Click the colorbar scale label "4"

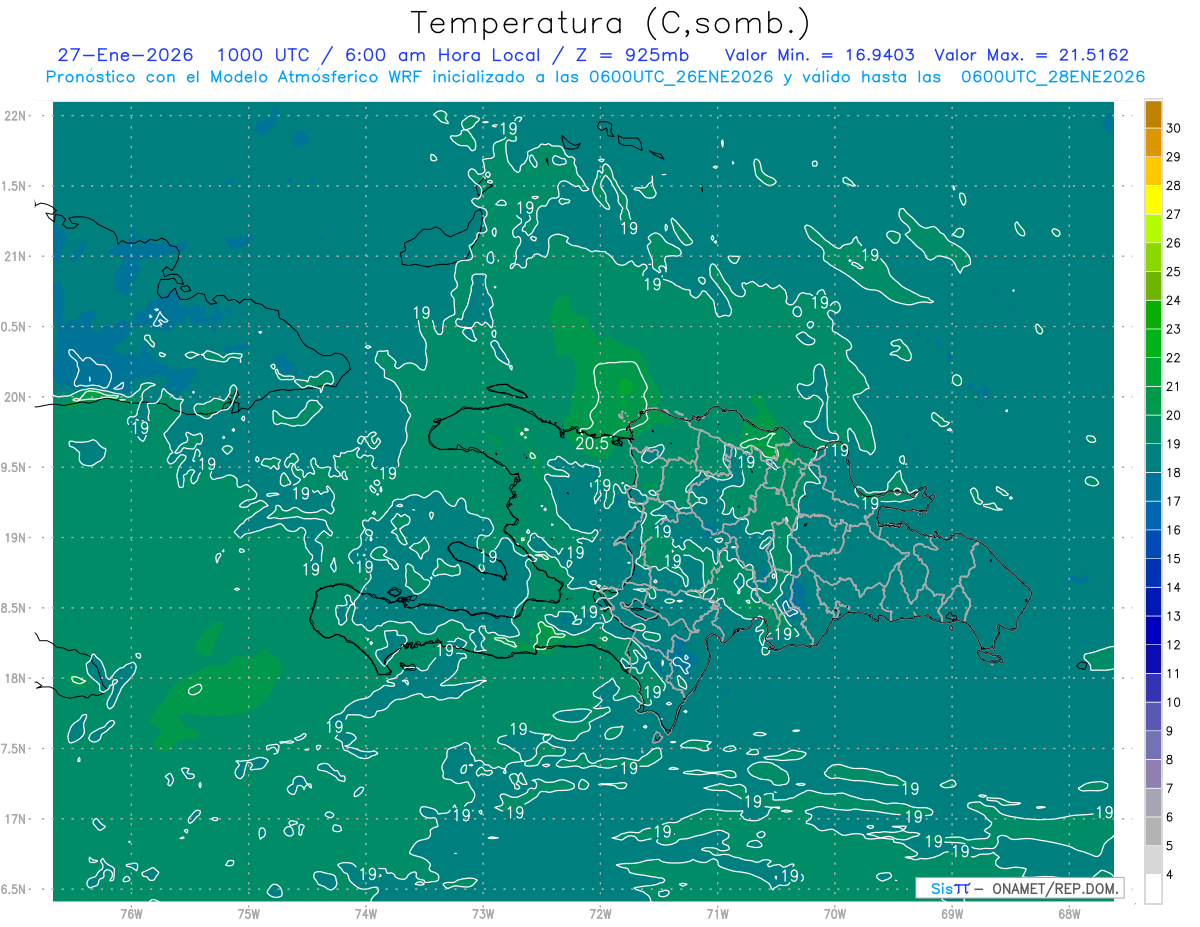[x=1170, y=875]
